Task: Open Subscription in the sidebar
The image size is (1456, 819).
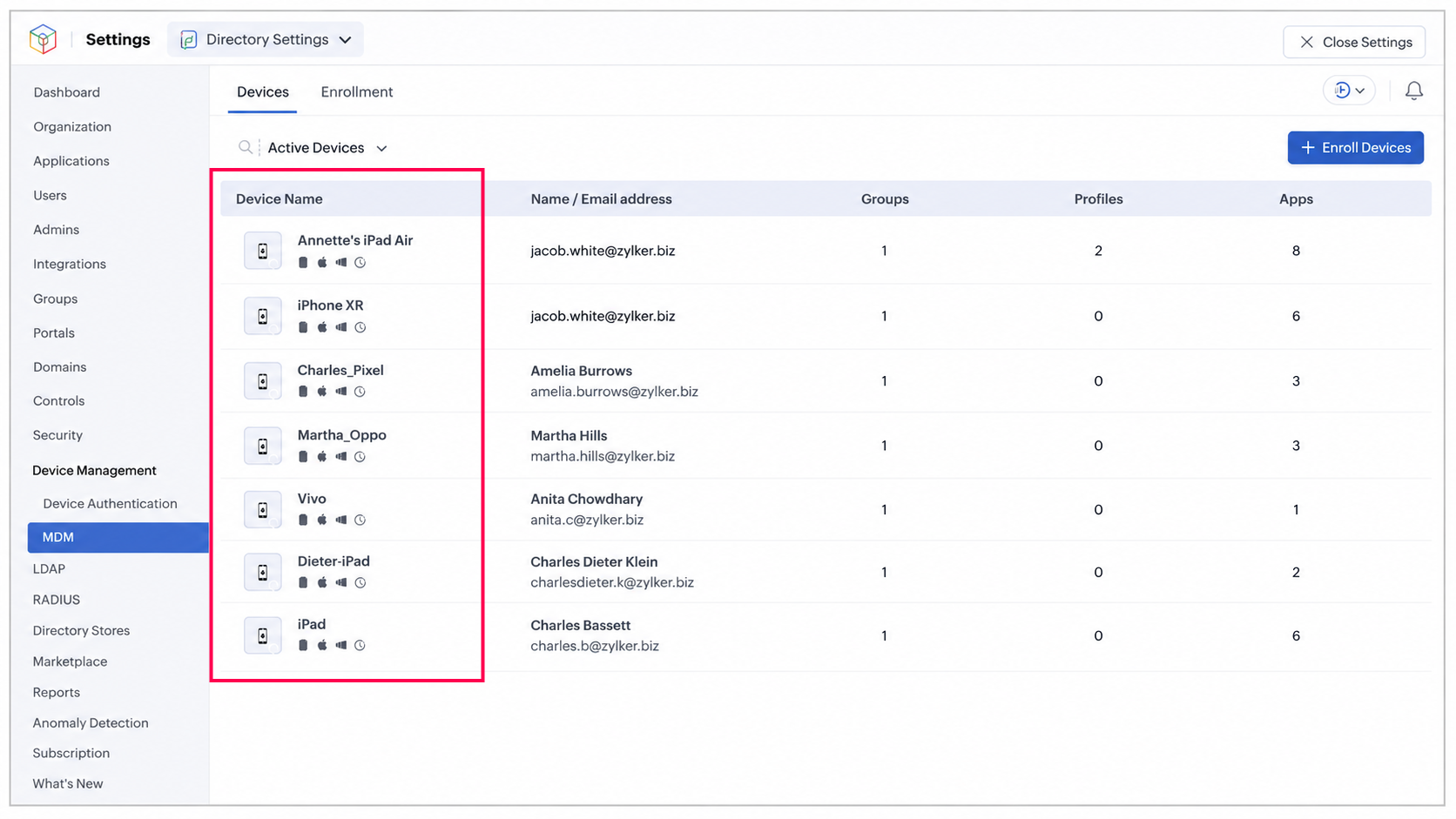Action: [x=71, y=753]
